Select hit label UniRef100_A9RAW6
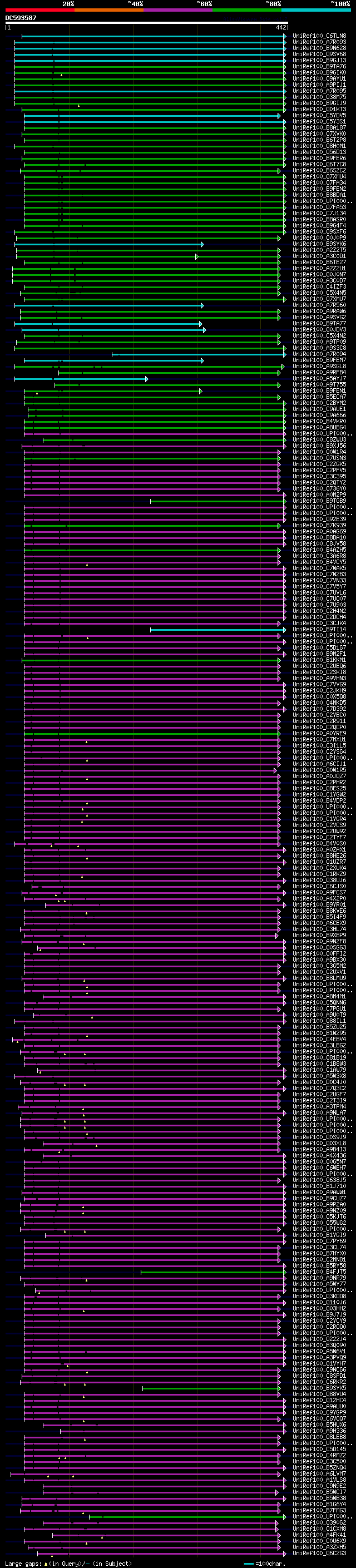 [319, 311]
